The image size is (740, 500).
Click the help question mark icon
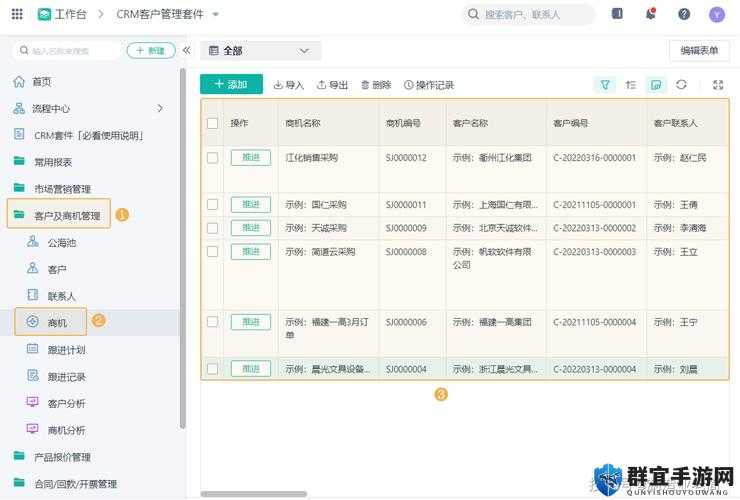click(x=684, y=14)
